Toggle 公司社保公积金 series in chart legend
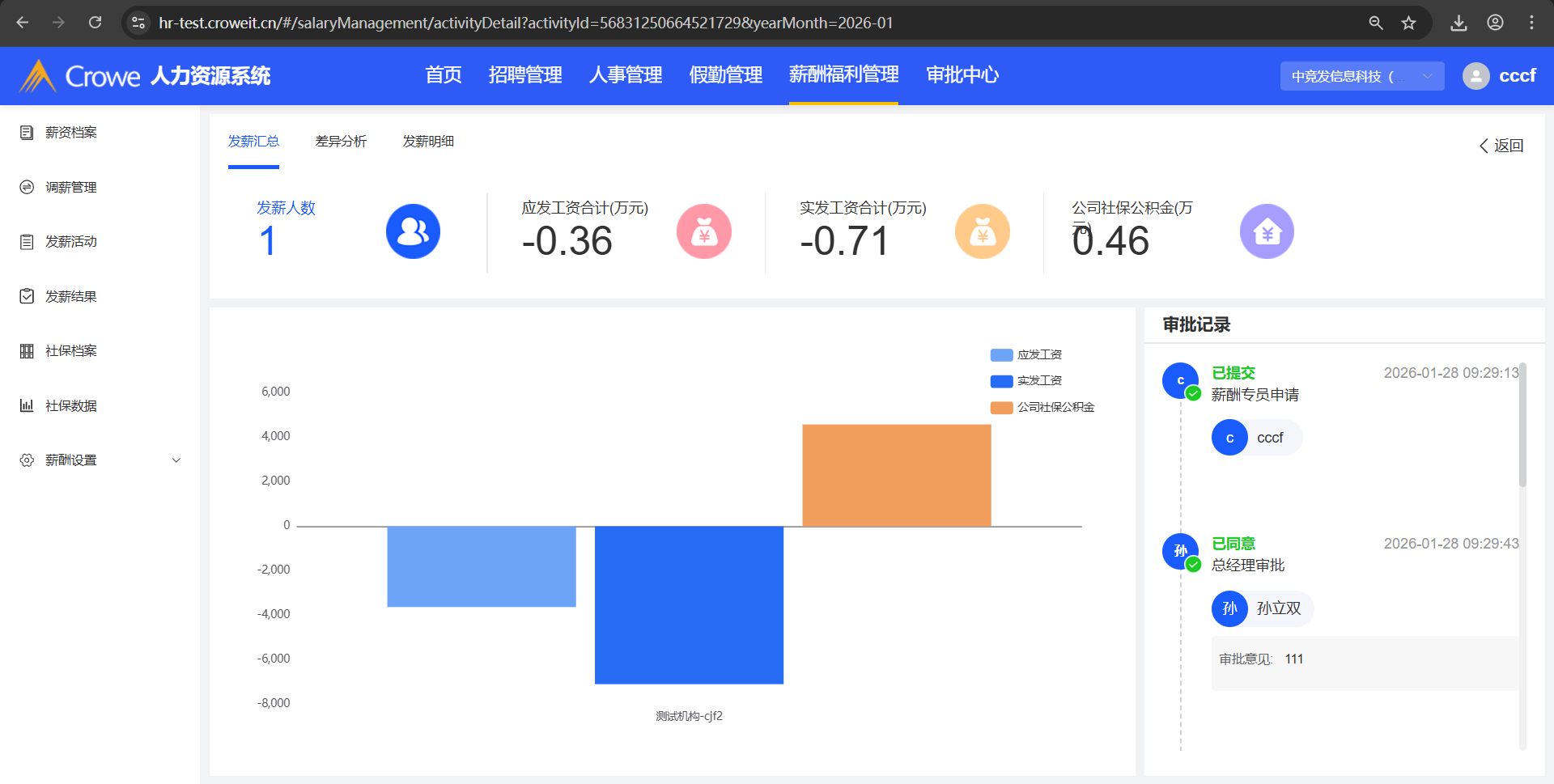 pyautogui.click(x=1042, y=408)
